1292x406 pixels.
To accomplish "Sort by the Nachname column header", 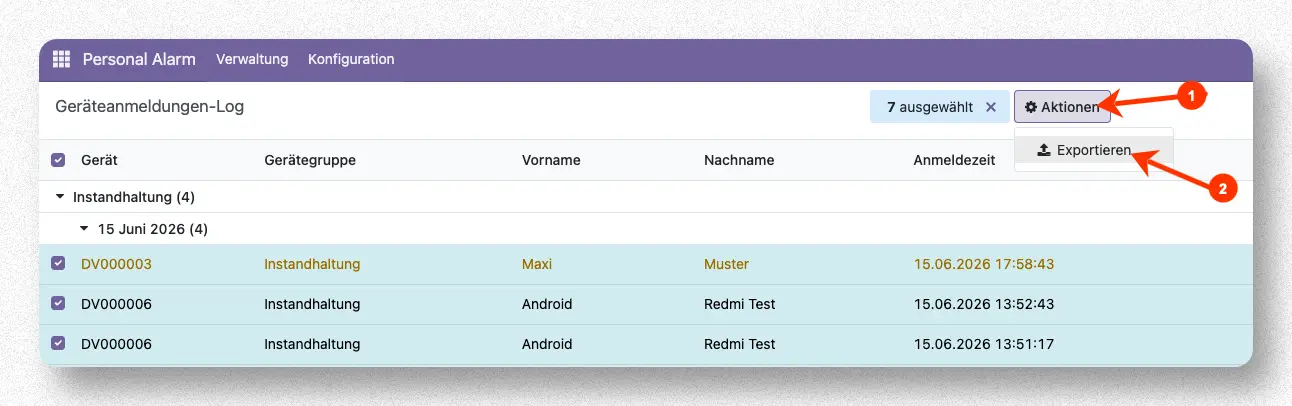I will (739, 160).
